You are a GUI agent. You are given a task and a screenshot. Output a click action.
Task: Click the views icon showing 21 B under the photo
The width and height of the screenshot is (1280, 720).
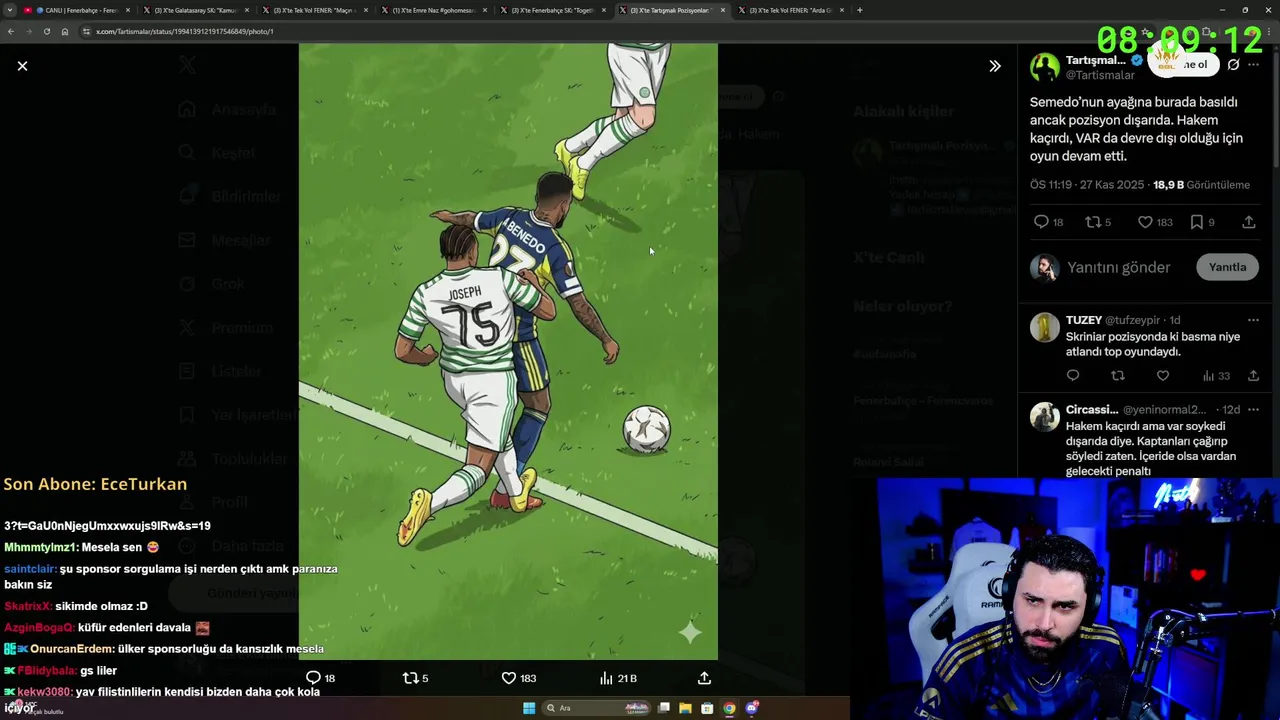(618, 678)
